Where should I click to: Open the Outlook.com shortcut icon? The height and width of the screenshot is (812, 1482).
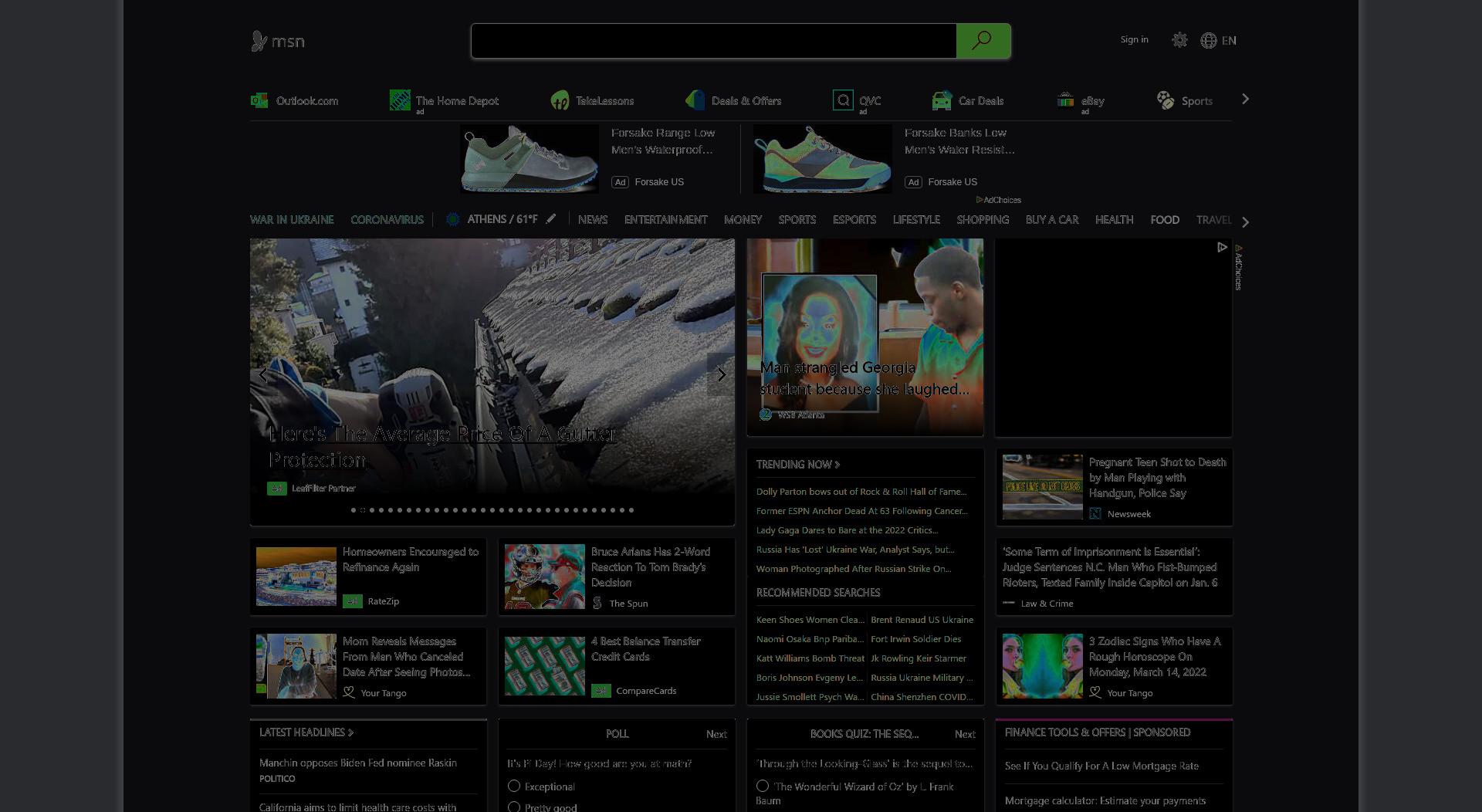[259, 100]
